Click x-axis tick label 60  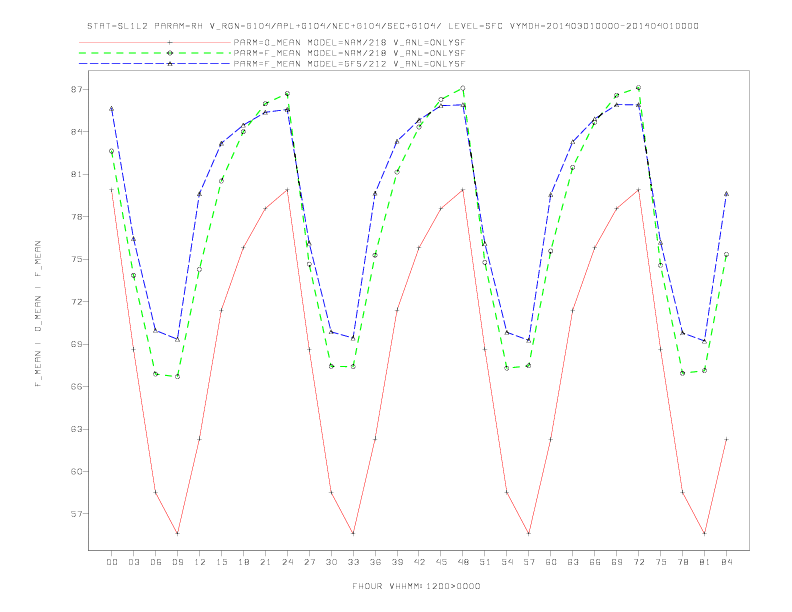click(551, 562)
